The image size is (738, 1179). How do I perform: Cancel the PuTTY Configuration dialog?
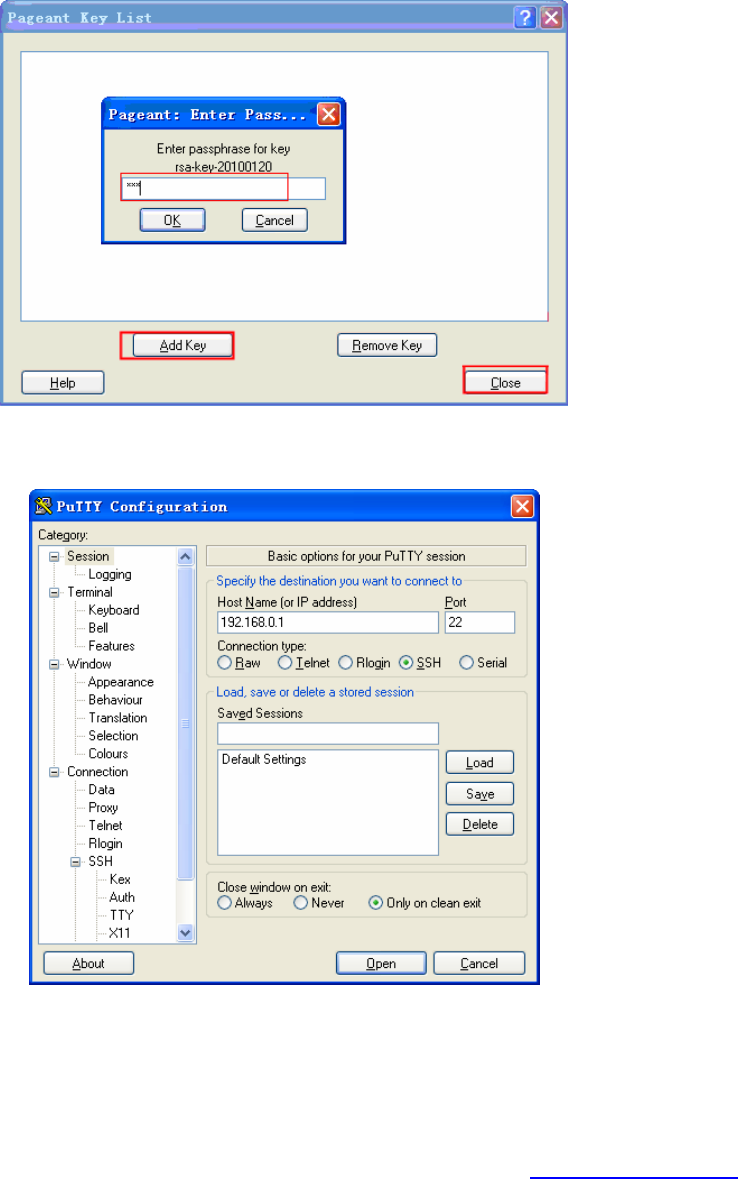(x=479, y=963)
